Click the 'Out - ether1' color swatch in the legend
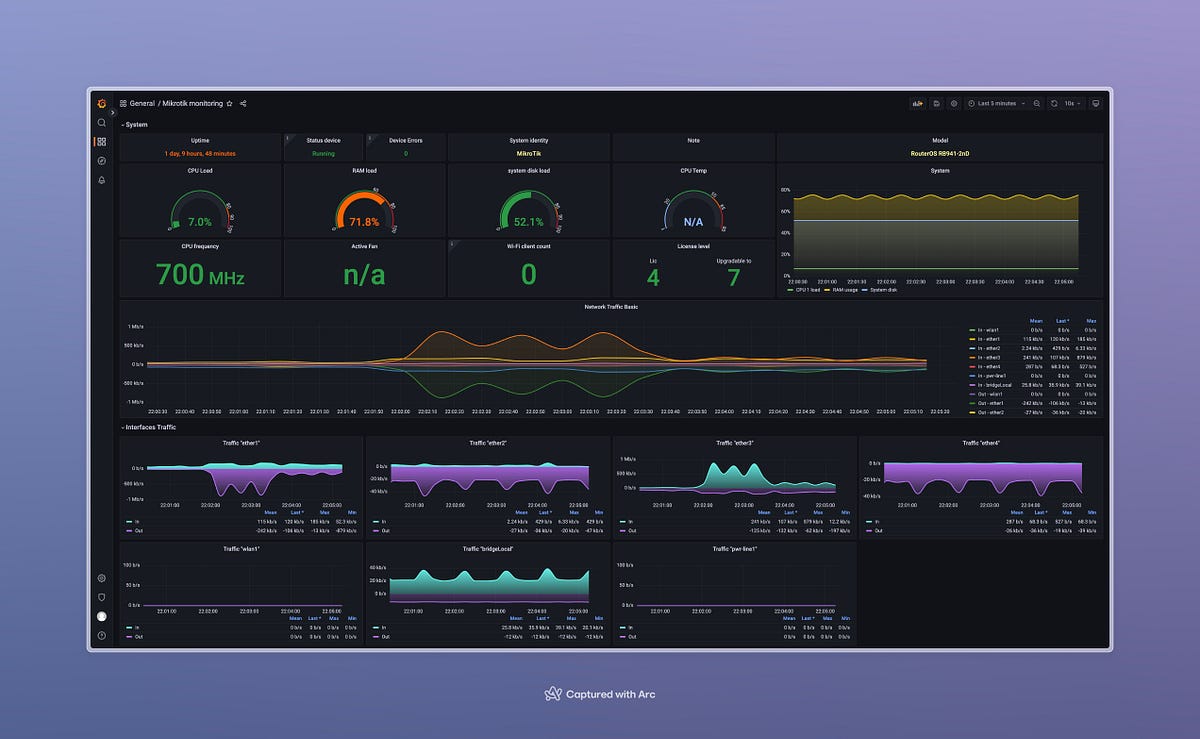The image size is (1200, 739). (x=971, y=403)
